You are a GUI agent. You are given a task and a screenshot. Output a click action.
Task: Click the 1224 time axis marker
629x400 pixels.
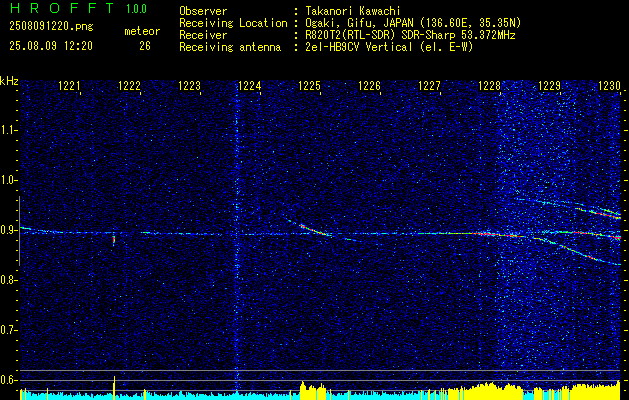click(x=250, y=85)
